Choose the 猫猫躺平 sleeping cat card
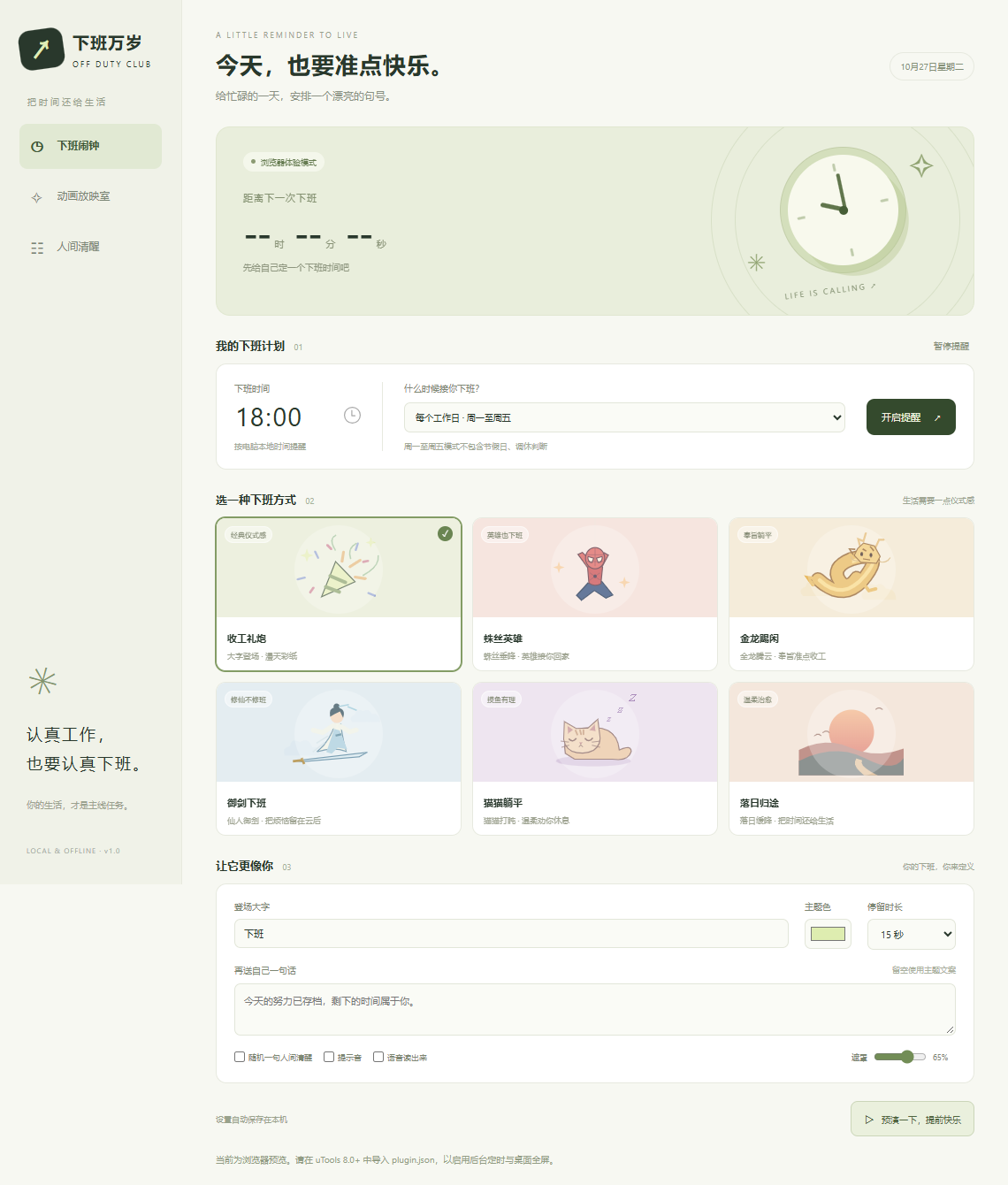 (x=595, y=759)
